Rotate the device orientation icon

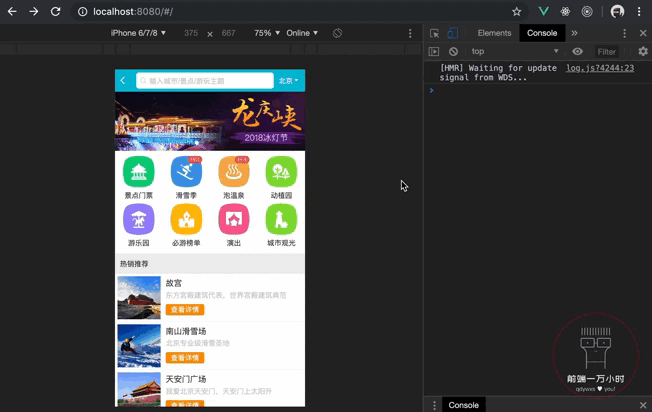point(337,33)
